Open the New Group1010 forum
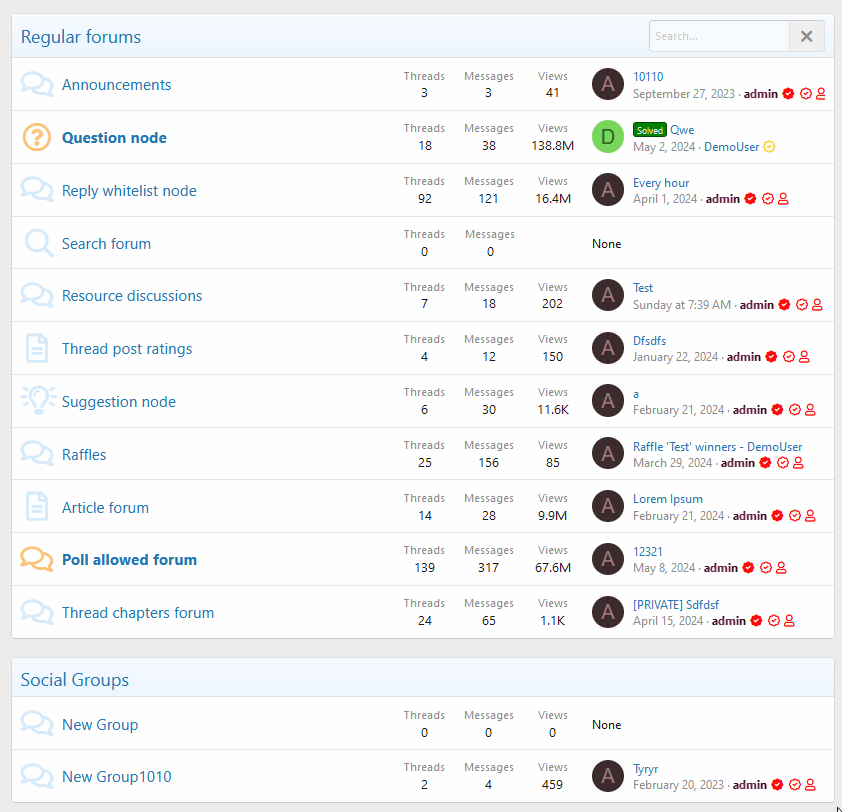 [116, 777]
